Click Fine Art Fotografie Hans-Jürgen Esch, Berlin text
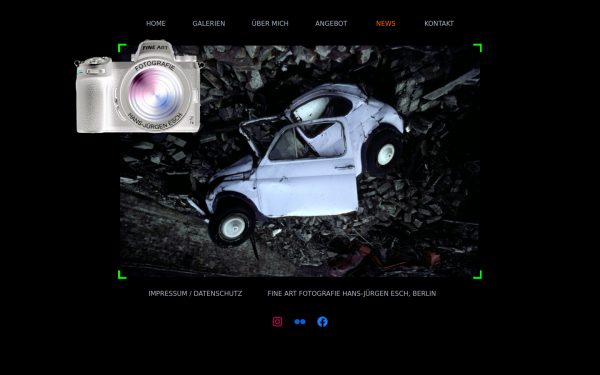 352,293
